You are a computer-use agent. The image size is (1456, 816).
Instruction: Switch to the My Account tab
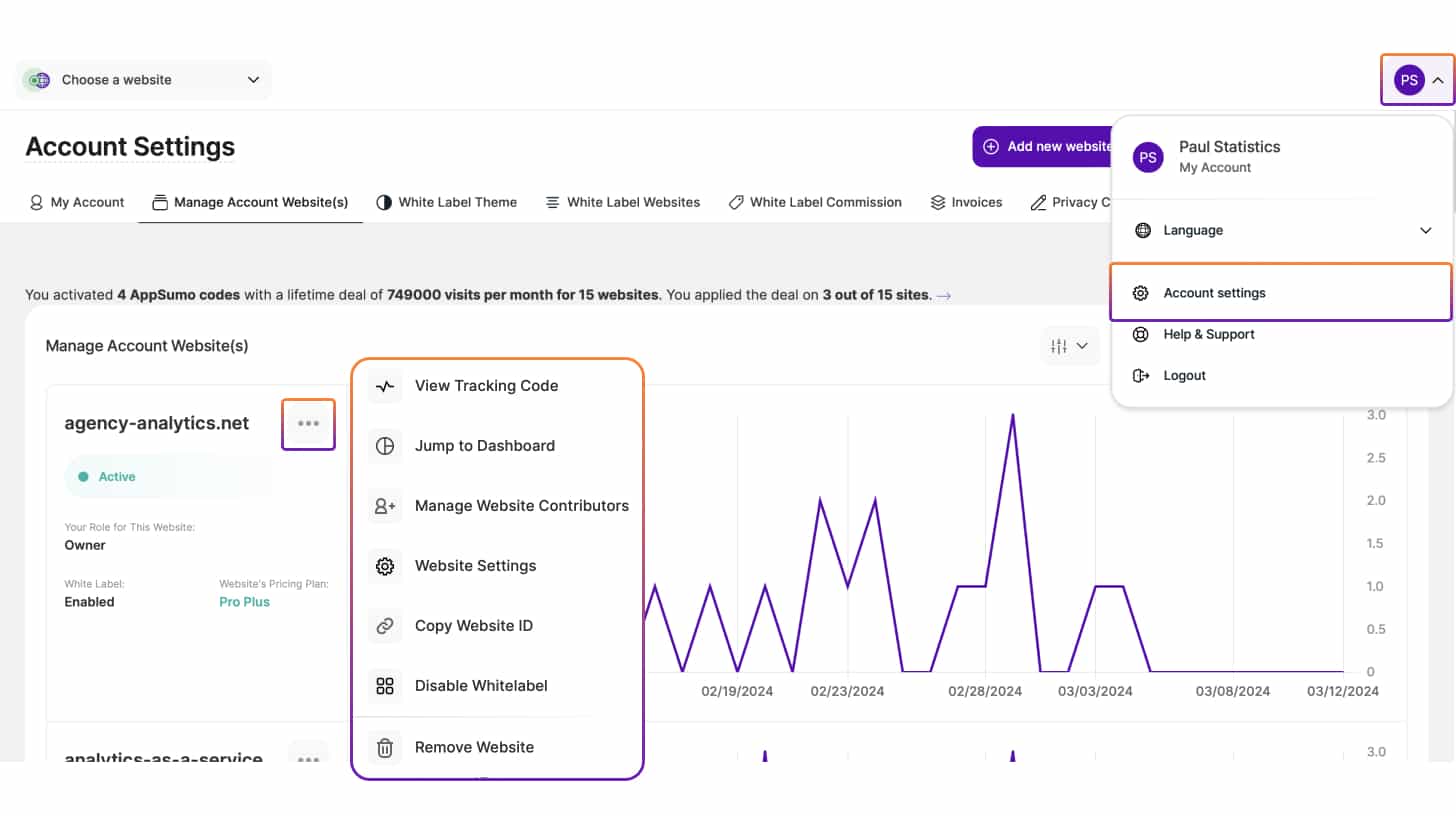tap(77, 202)
